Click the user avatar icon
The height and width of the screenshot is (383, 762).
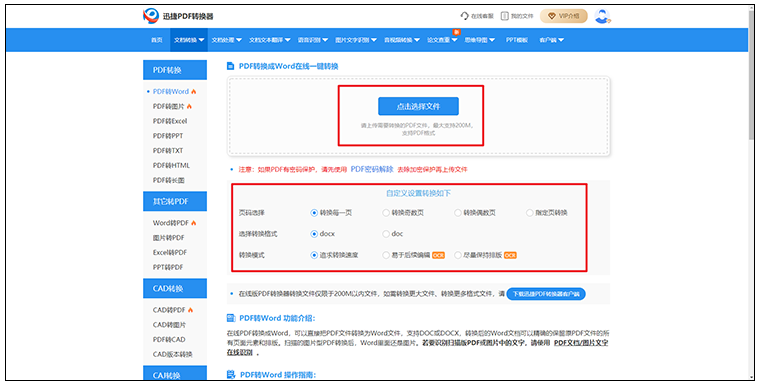[x=603, y=16]
